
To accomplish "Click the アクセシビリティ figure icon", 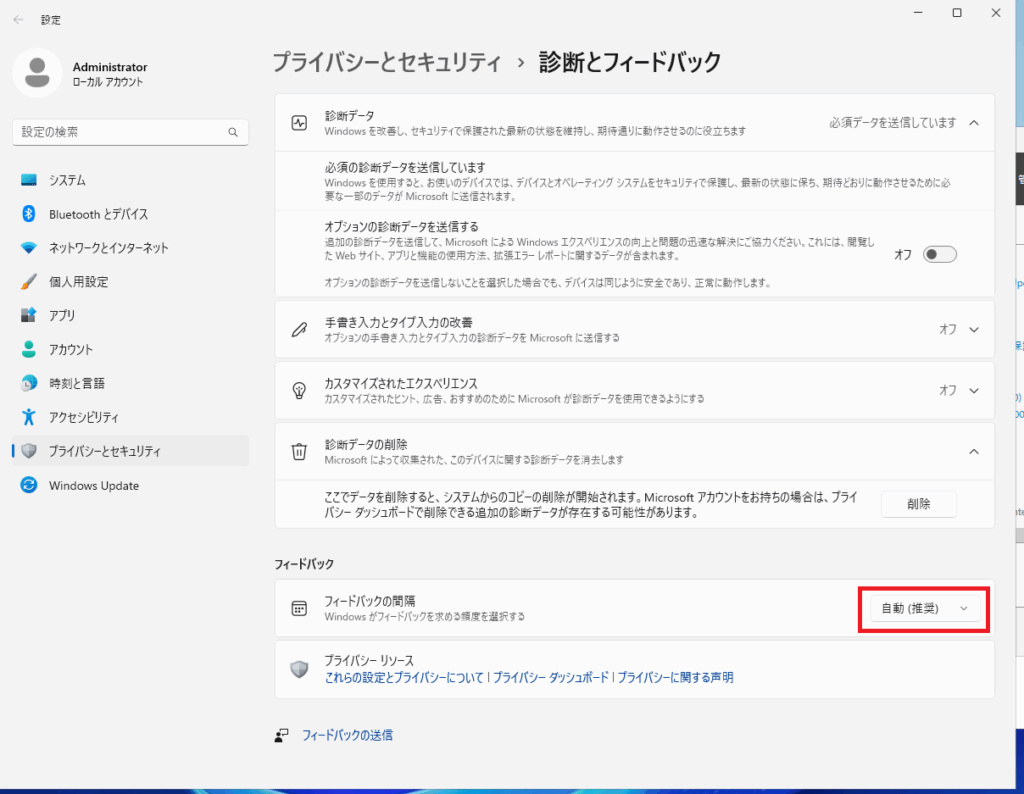I will pyautogui.click(x=29, y=417).
